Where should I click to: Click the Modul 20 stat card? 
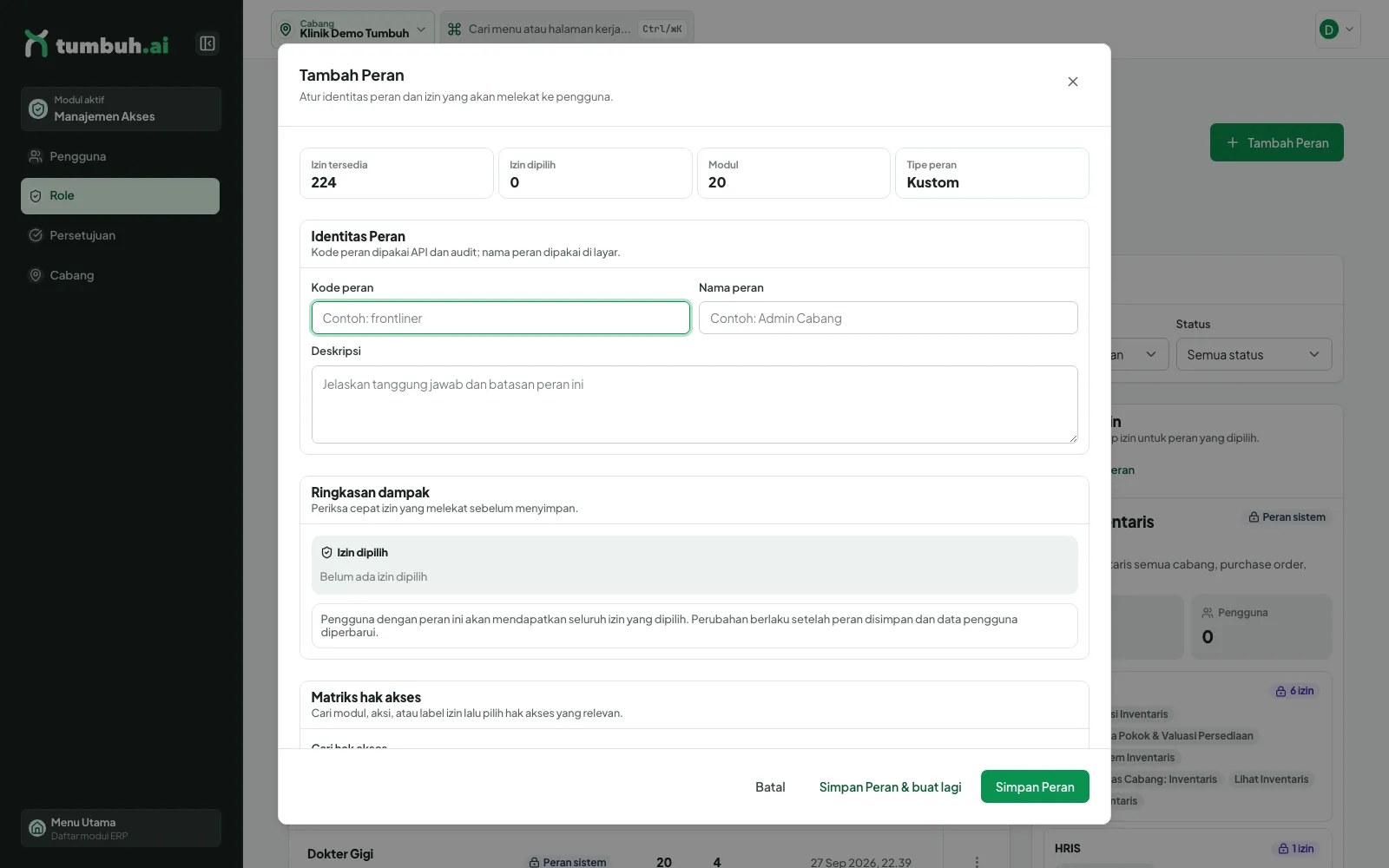[793, 174]
